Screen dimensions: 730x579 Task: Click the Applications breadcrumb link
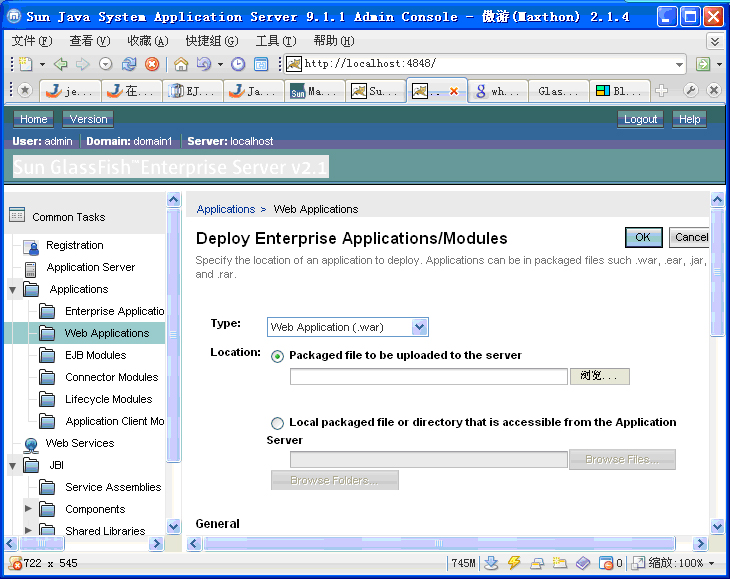(x=225, y=209)
